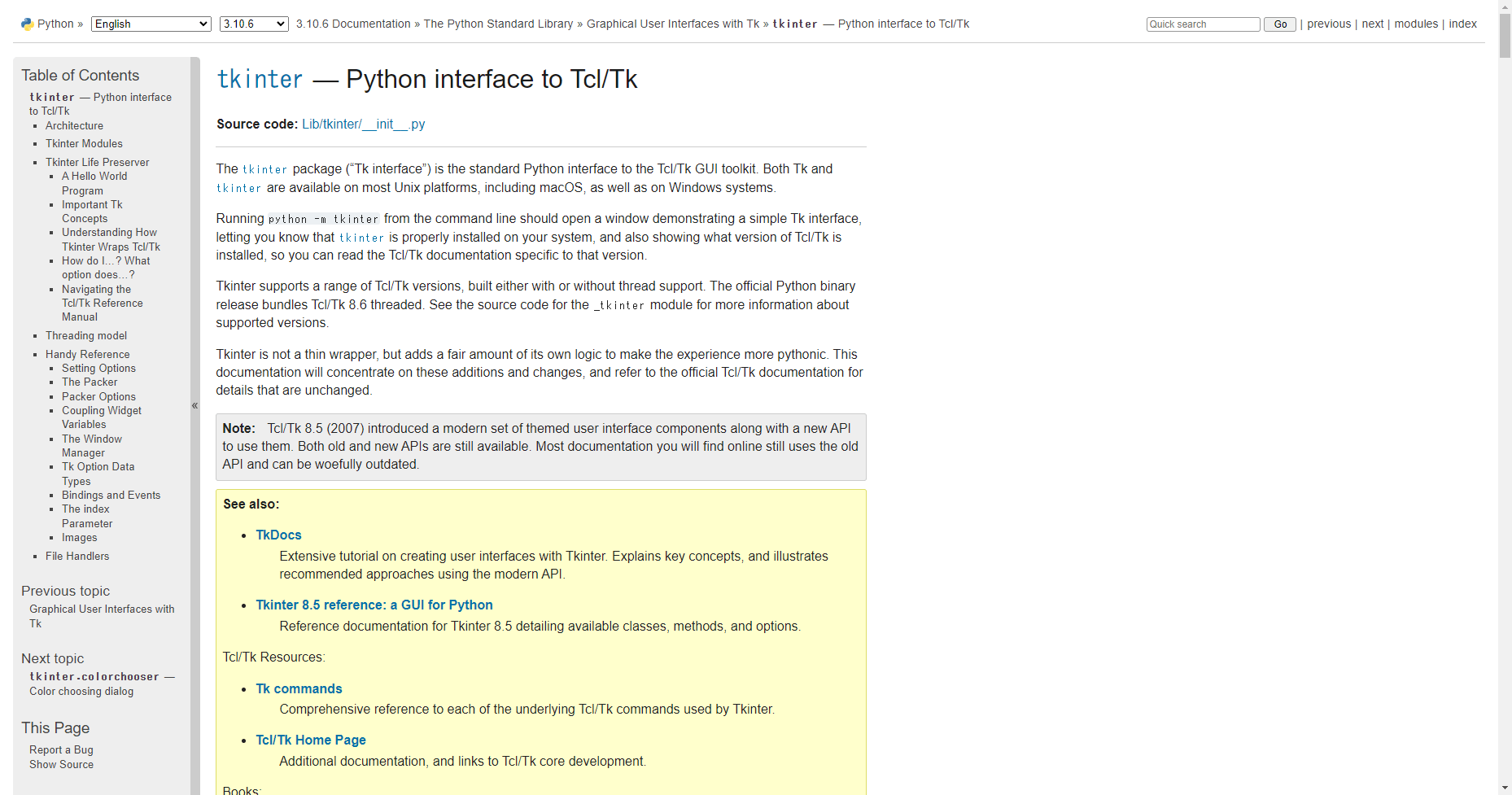Open The Packer entry
The height and width of the screenshot is (795, 1512).
click(90, 382)
